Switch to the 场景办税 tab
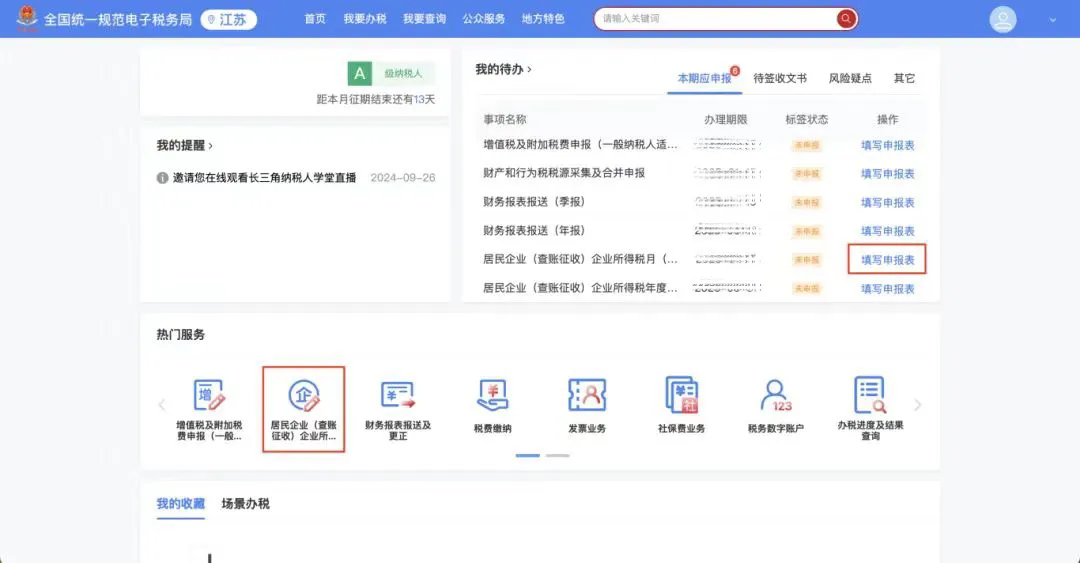This screenshot has width=1080, height=563. [x=245, y=504]
